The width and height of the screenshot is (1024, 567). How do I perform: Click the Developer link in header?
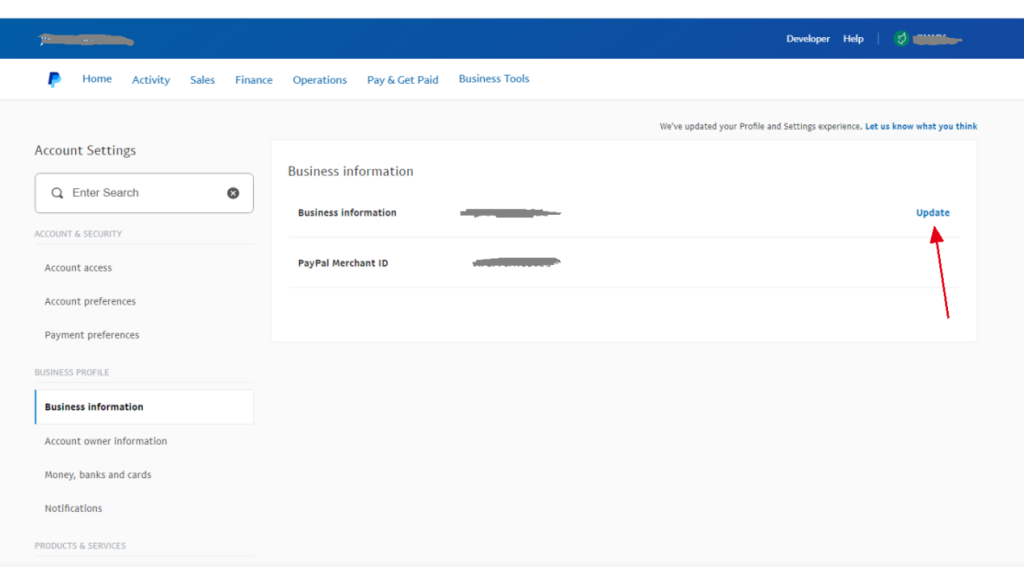tap(808, 39)
